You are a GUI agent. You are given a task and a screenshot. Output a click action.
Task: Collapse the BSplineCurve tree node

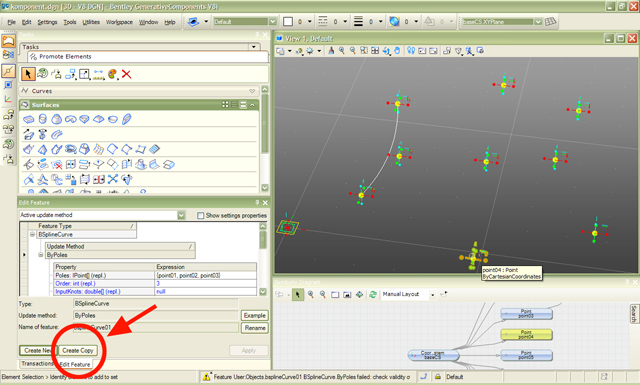click(x=32, y=234)
